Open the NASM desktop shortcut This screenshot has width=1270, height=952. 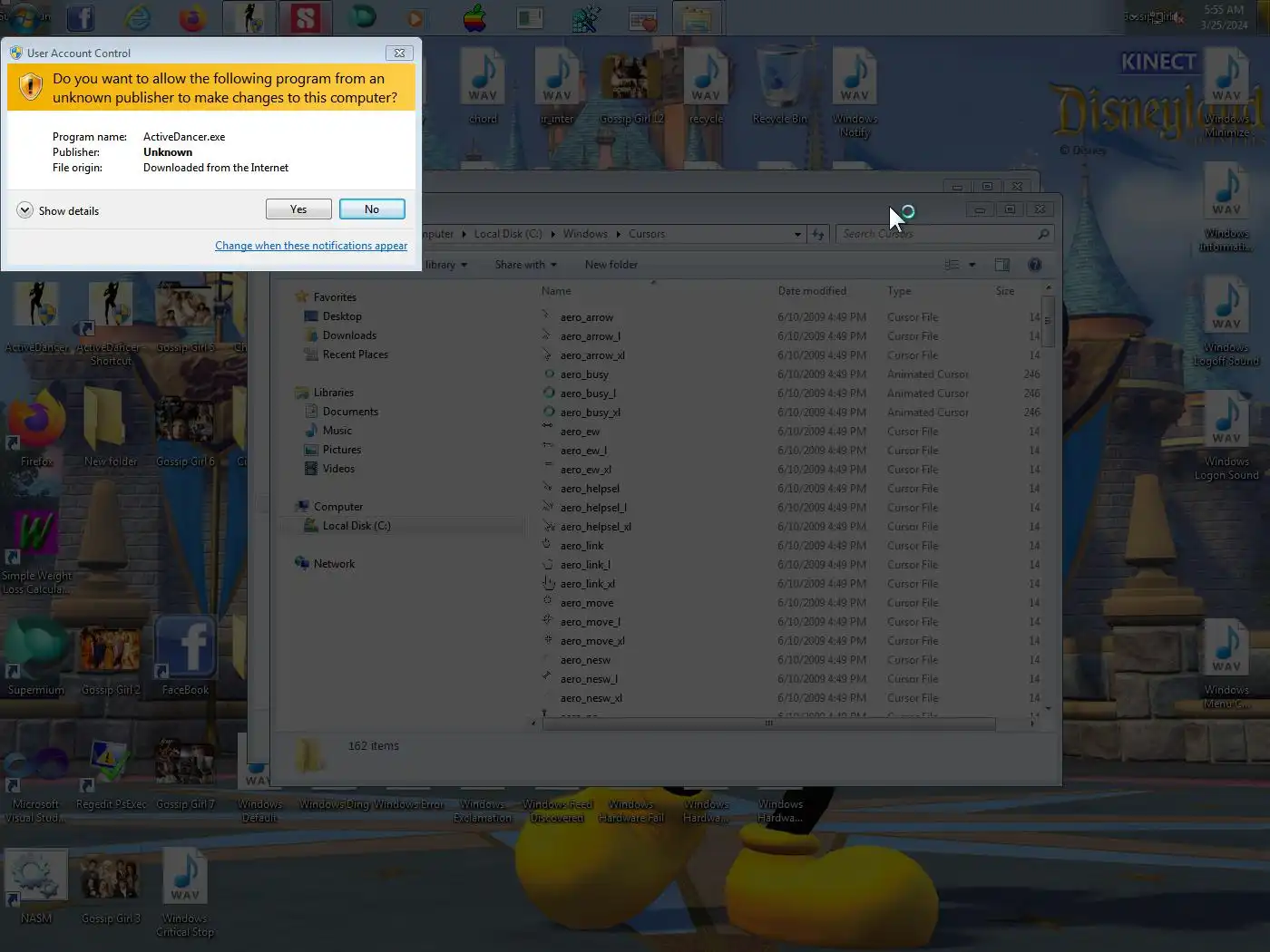pyautogui.click(x=36, y=887)
